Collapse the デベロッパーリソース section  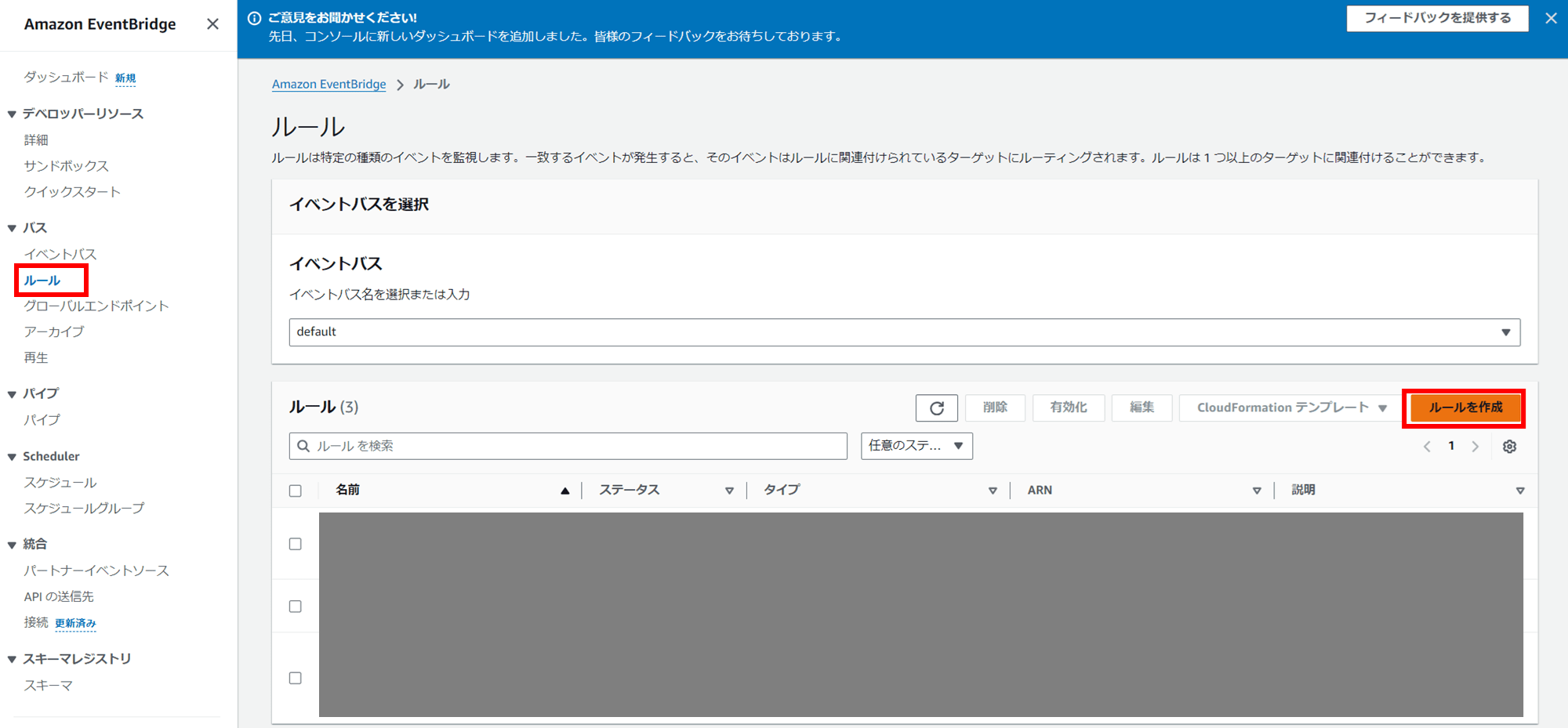click(12, 114)
